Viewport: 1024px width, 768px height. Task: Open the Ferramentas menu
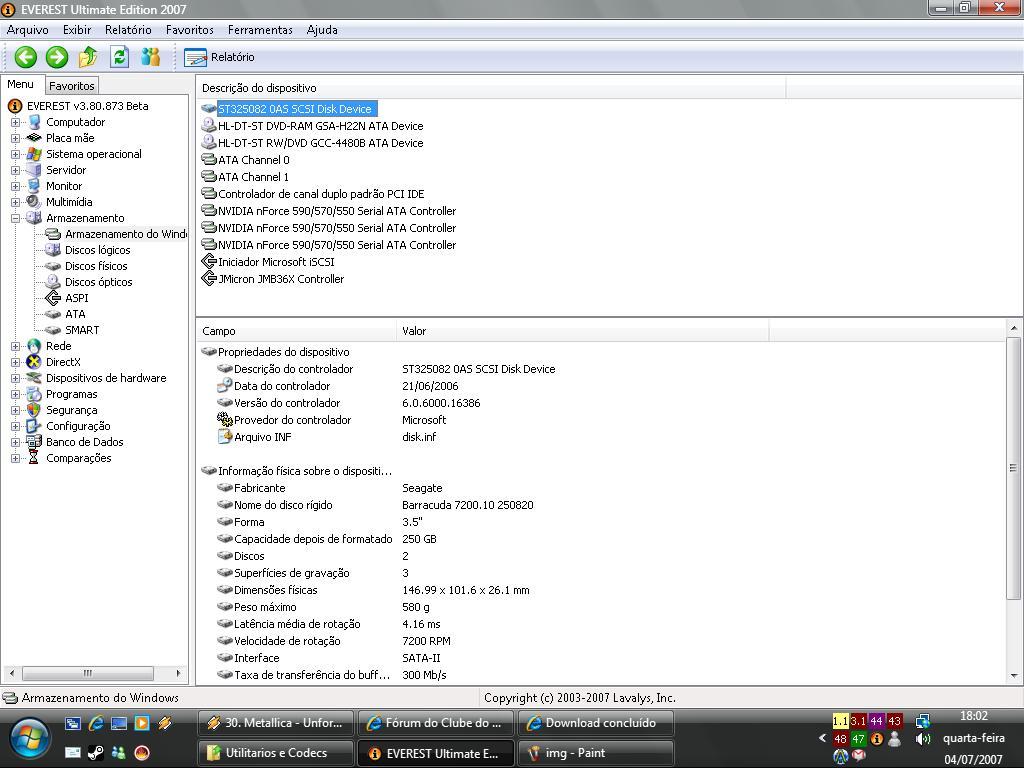tap(260, 30)
